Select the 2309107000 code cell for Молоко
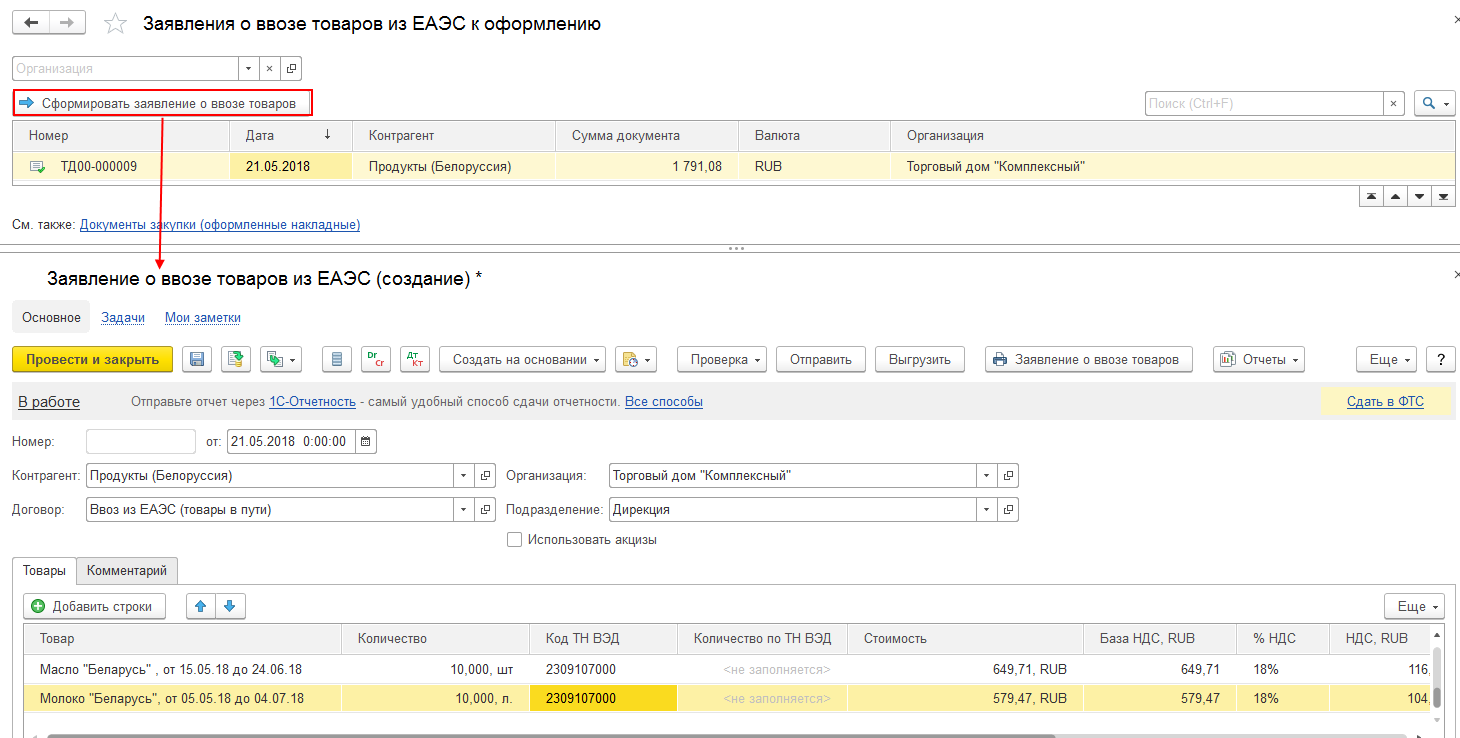Image resolution: width=1460 pixels, height=738 pixels. tap(603, 698)
